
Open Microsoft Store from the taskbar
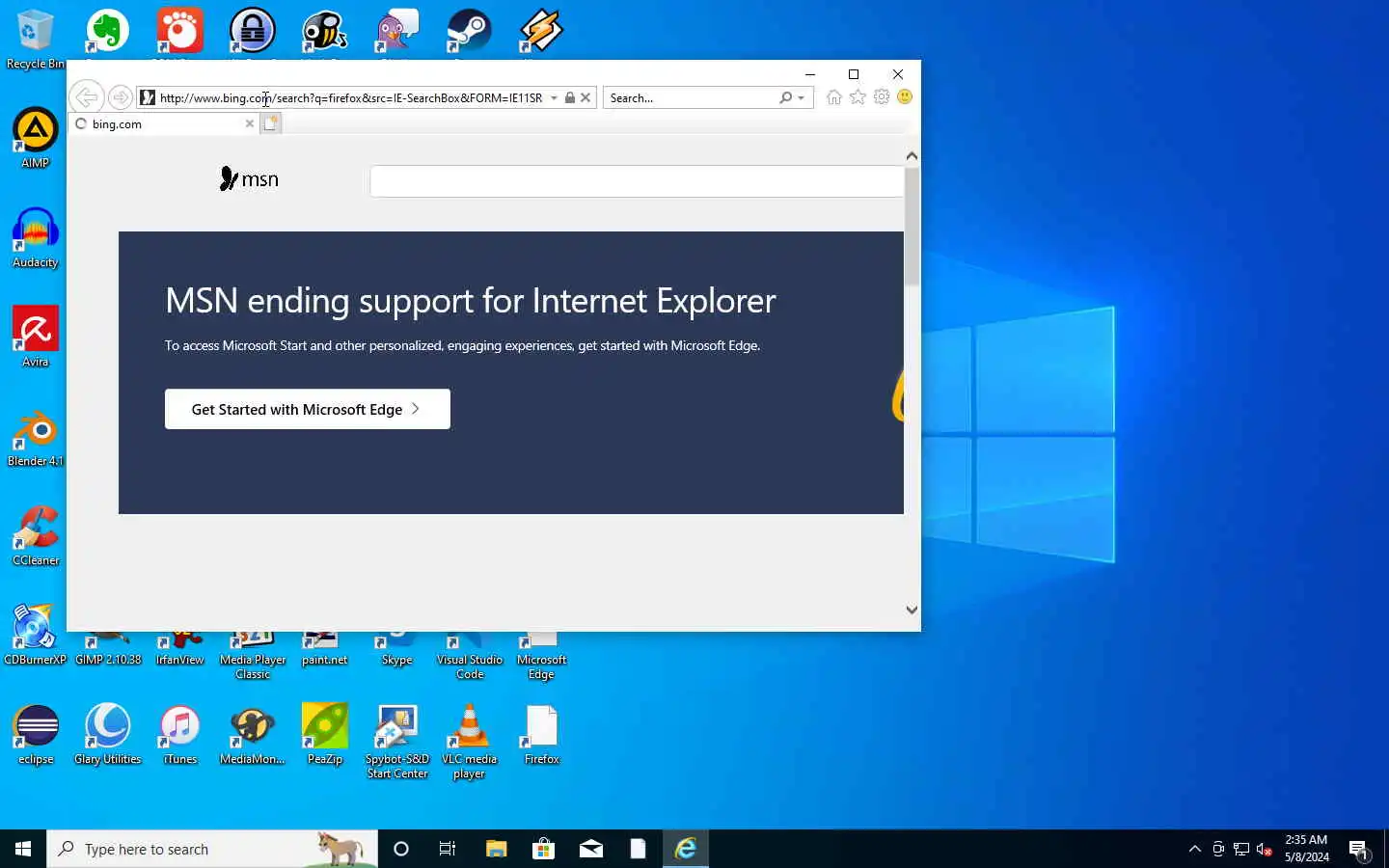543,849
